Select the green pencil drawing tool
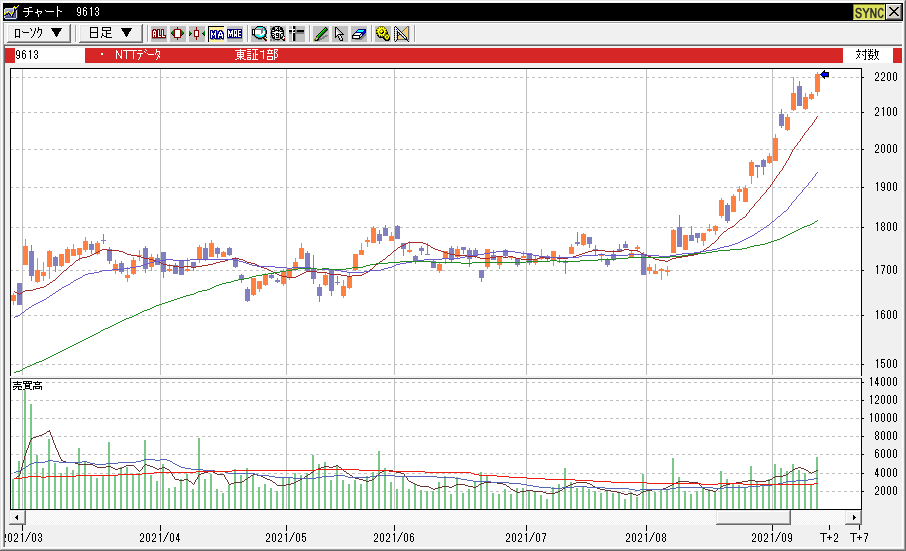Viewport: 906px width, 551px height. pyautogui.click(x=320, y=33)
